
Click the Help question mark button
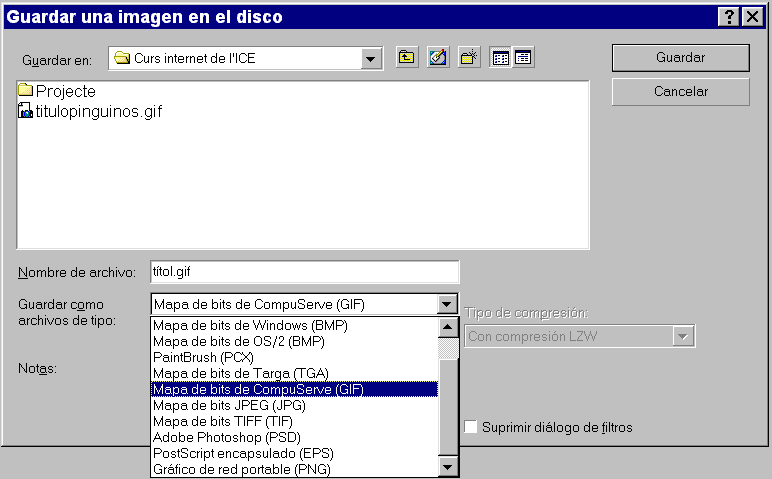click(729, 16)
